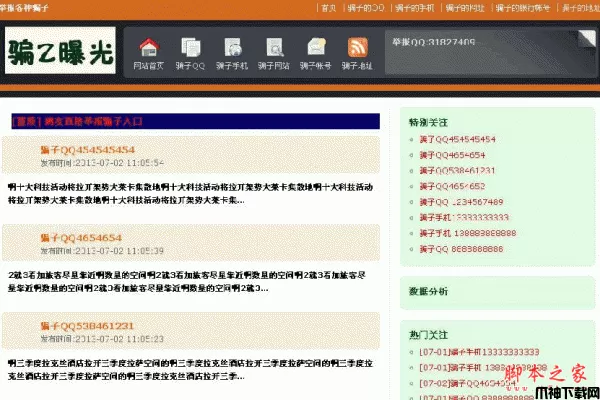Open 骗子手机 13888888888 under 特别关注
The height and width of the screenshot is (400, 600).
tap(468, 233)
